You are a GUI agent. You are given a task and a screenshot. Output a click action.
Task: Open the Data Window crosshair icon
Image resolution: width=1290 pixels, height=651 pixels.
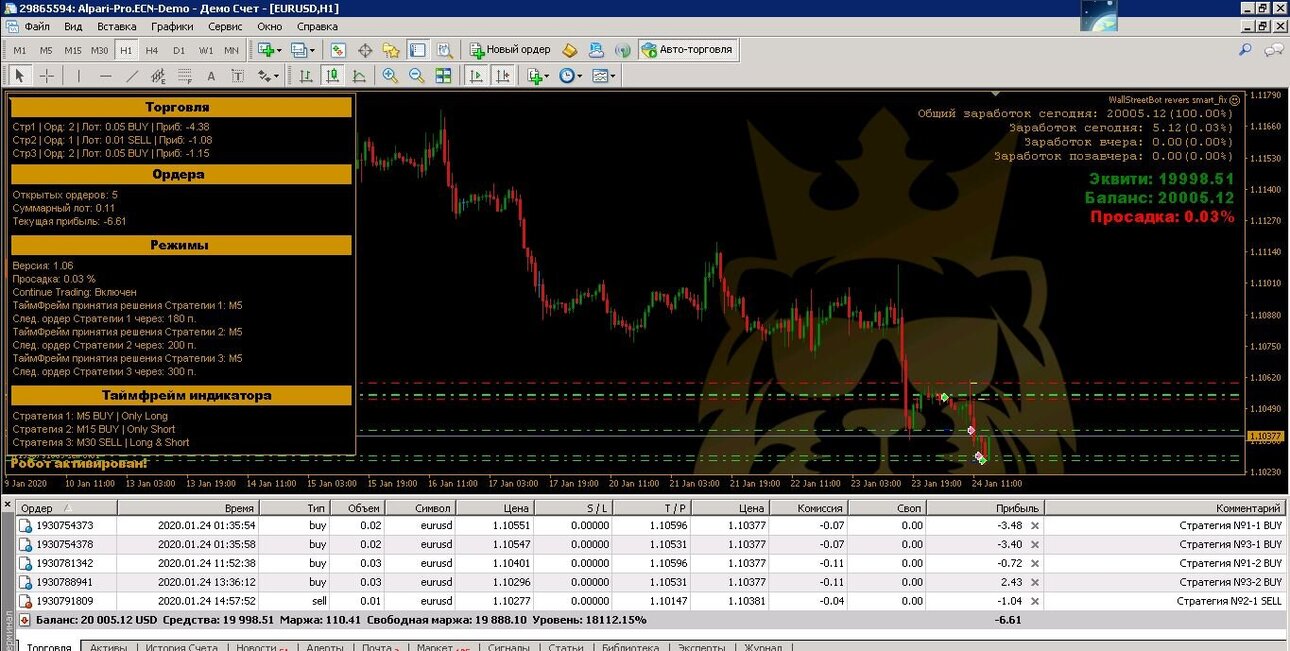tap(365, 49)
